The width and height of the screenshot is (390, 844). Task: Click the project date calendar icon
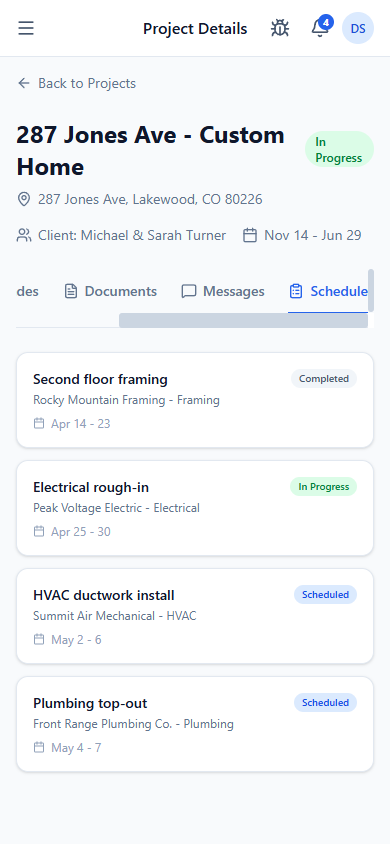(x=250, y=235)
